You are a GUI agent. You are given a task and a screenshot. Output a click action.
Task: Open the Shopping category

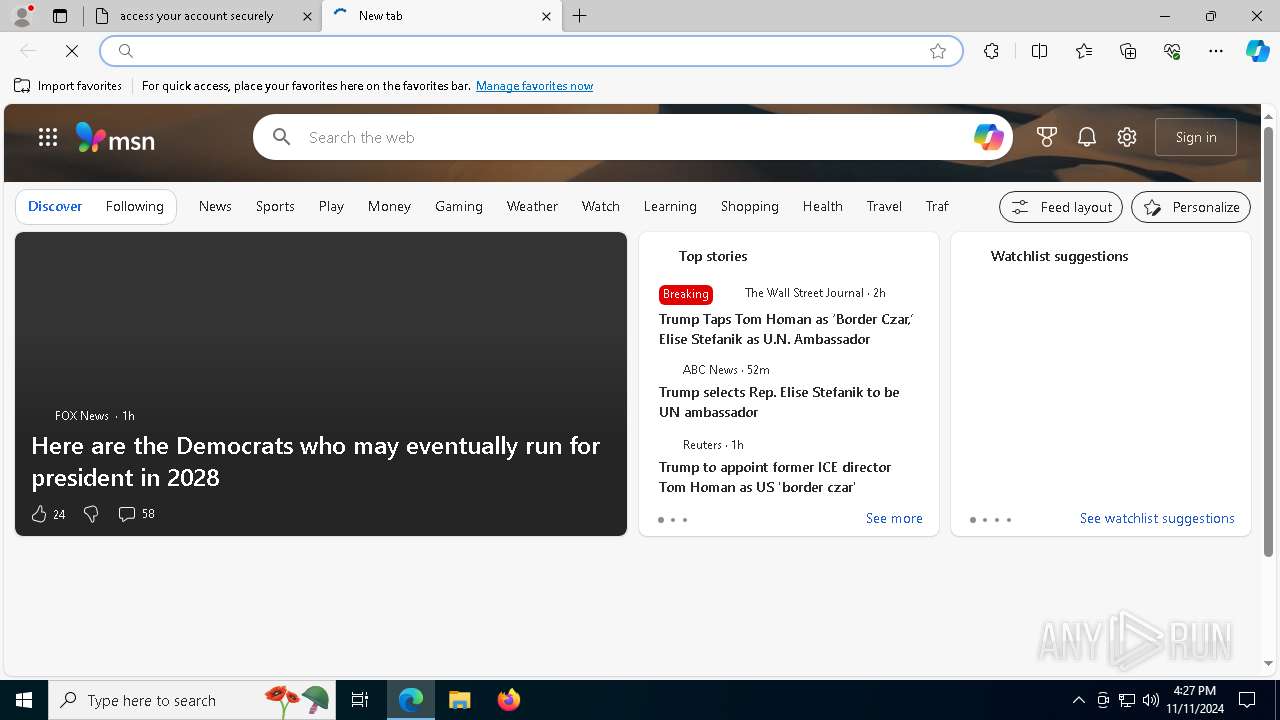750,206
